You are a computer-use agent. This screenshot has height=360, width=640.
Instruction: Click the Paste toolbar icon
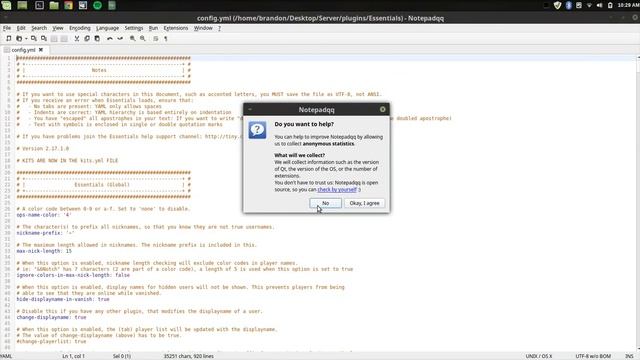pyautogui.click(x=97, y=38)
